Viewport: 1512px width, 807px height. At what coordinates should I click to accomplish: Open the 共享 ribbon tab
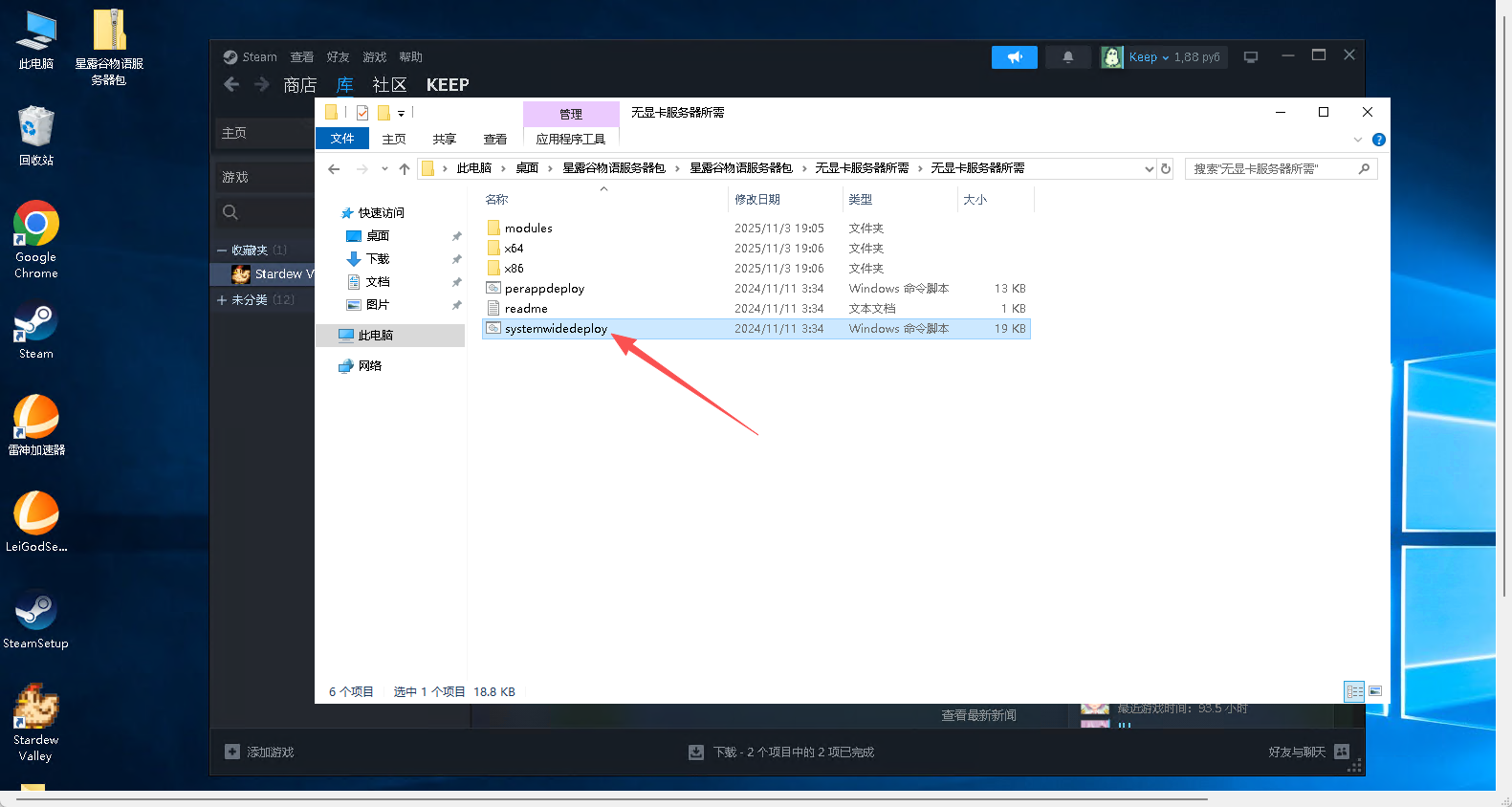pyautogui.click(x=444, y=140)
